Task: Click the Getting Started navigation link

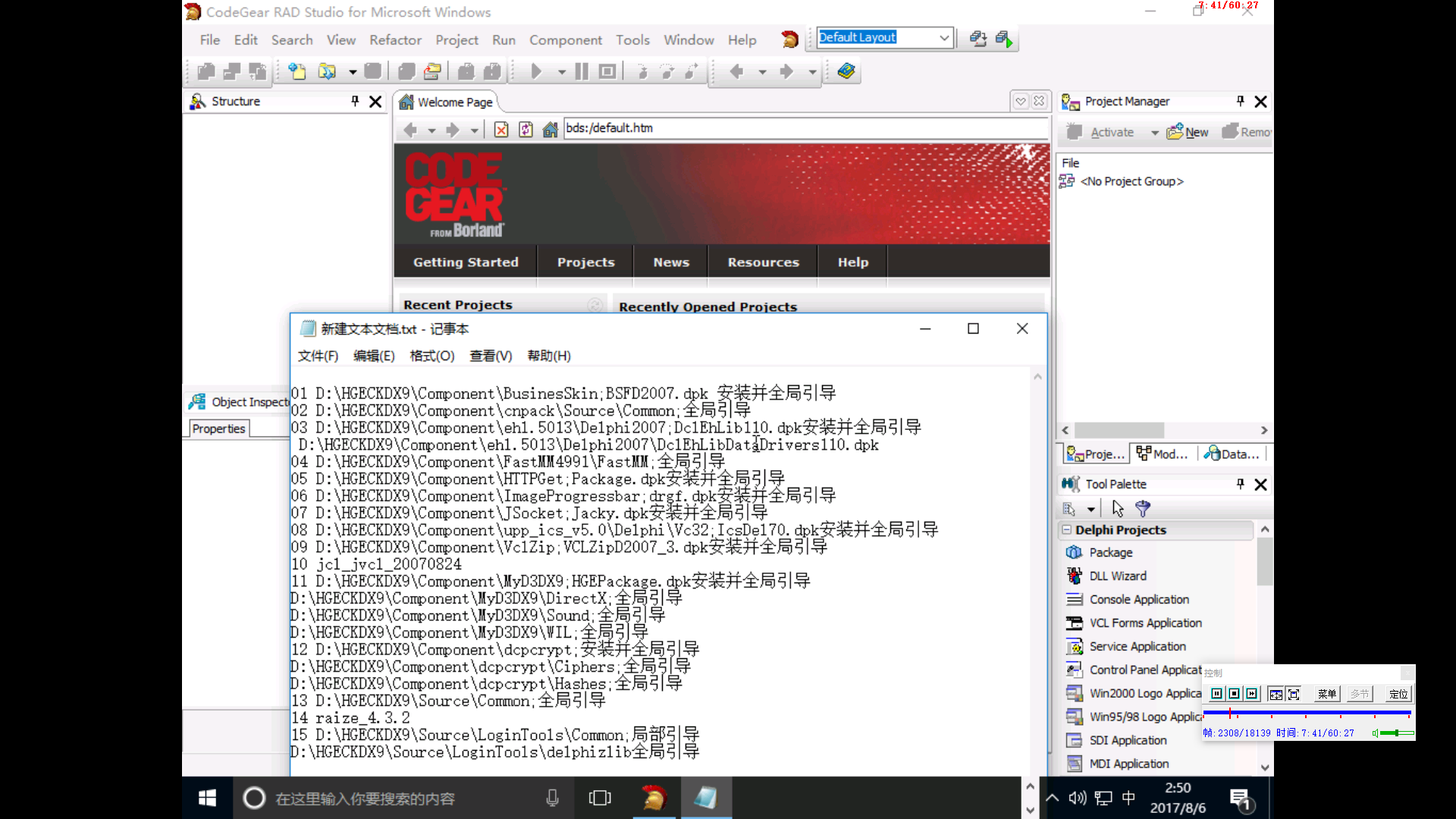Action: click(x=466, y=262)
